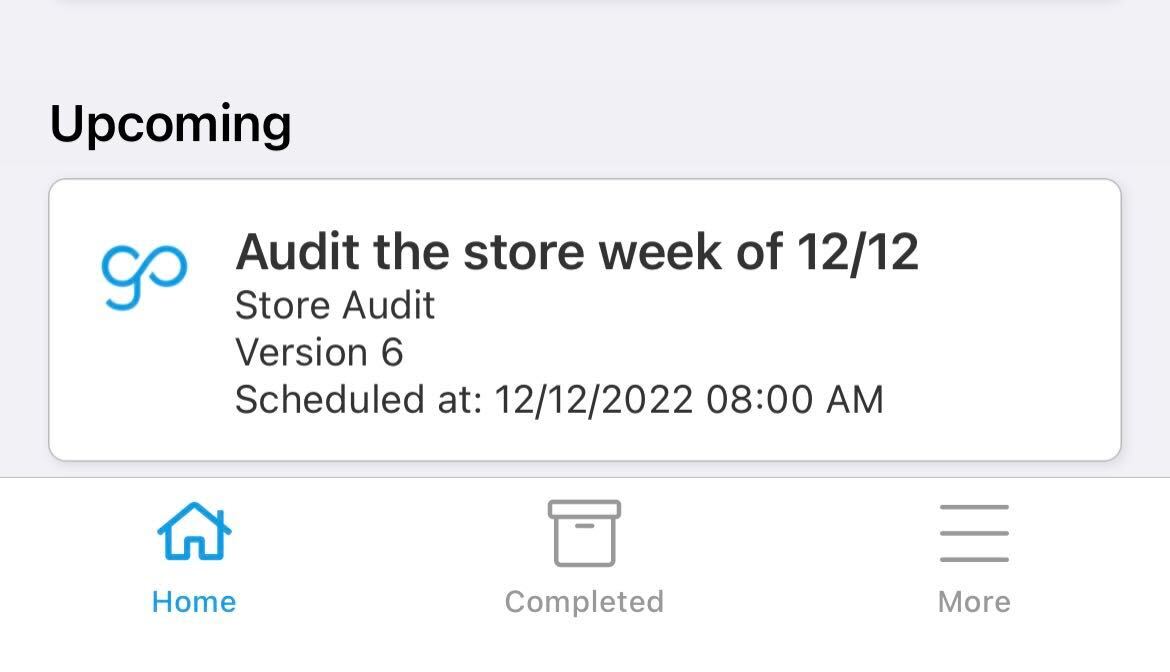Tap the Upcoming section header
Screen dimensions: 1170x672
172,122
